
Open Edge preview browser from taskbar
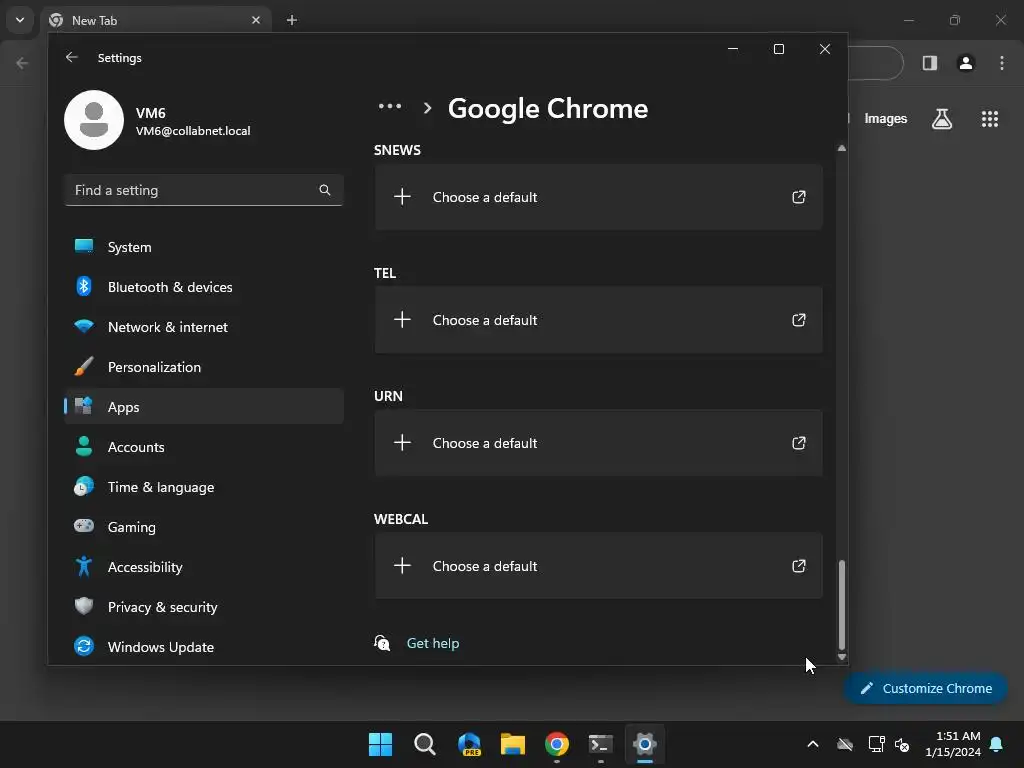click(469, 744)
